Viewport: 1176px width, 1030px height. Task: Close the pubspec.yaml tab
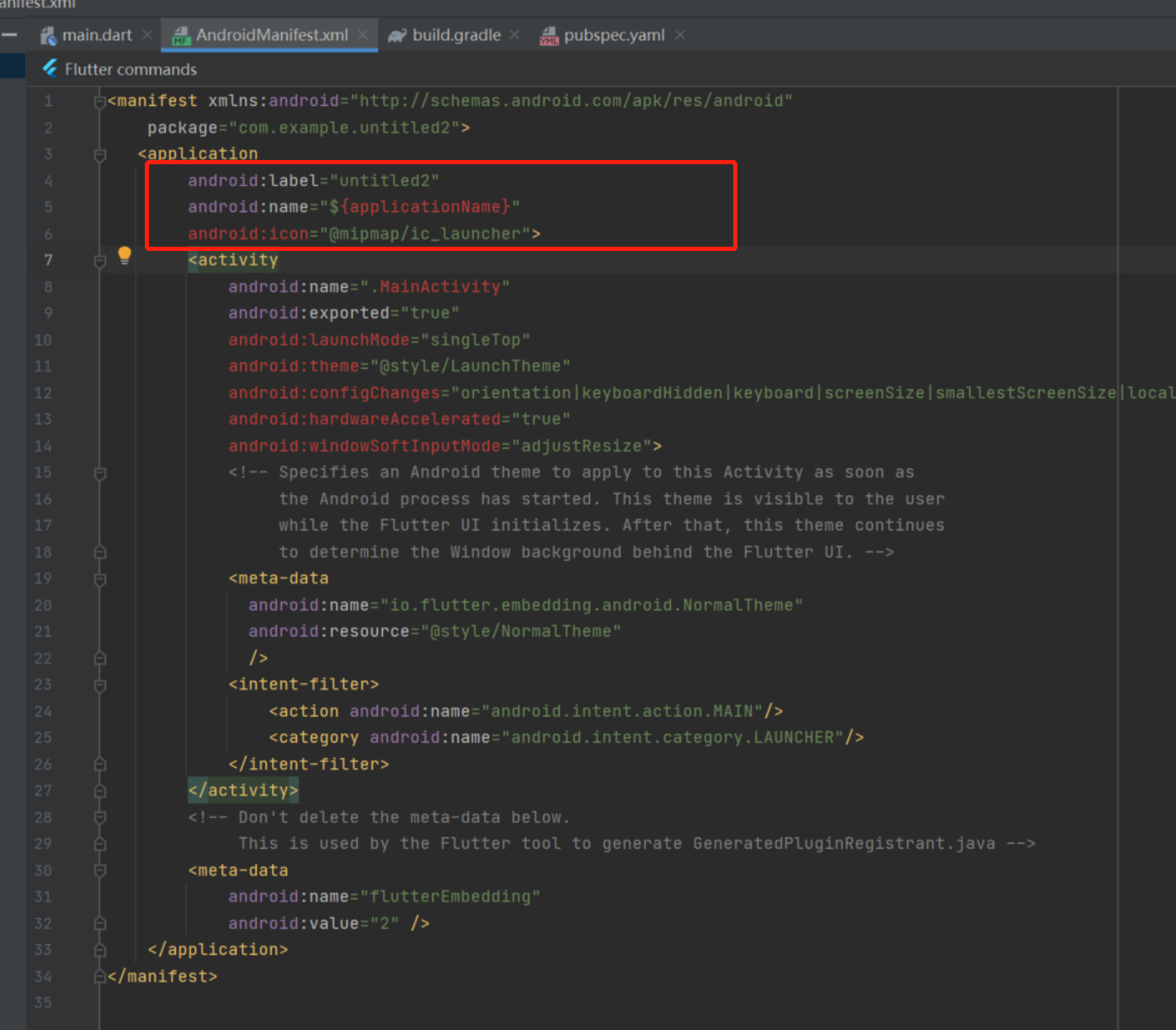pyautogui.click(x=680, y=35)
